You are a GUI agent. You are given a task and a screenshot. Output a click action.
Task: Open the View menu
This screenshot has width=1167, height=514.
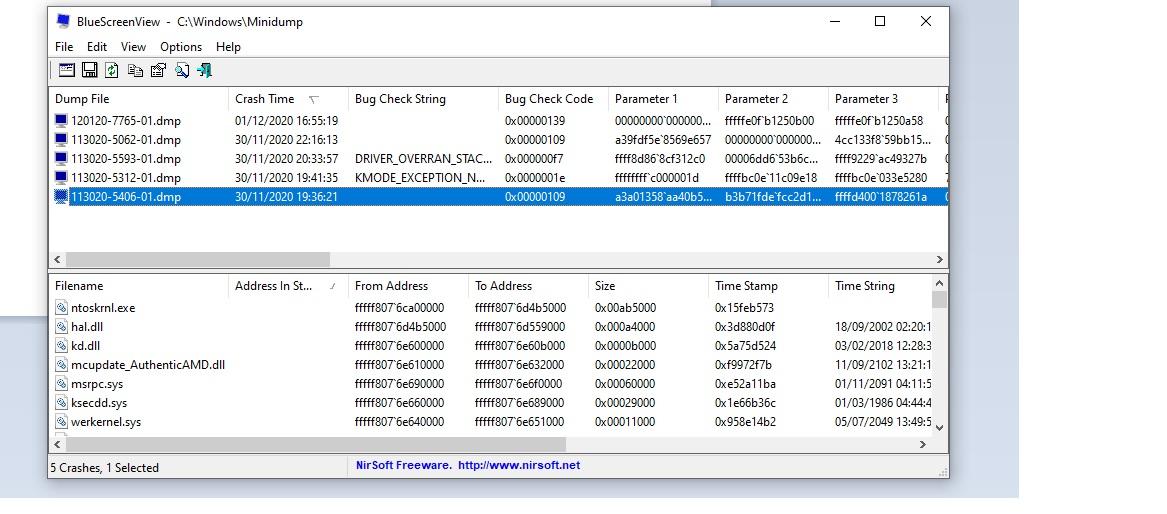(133, 47)
